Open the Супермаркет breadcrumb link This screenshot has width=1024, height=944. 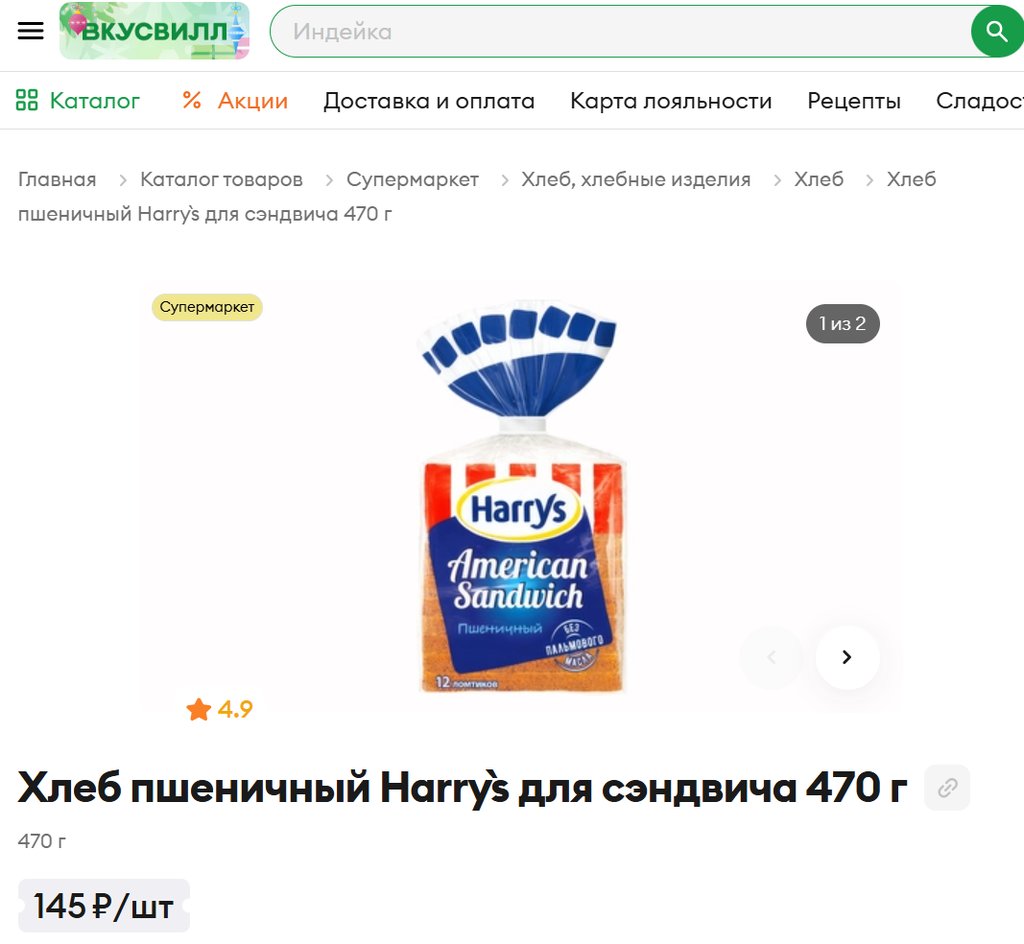click(x=412, y=179)
